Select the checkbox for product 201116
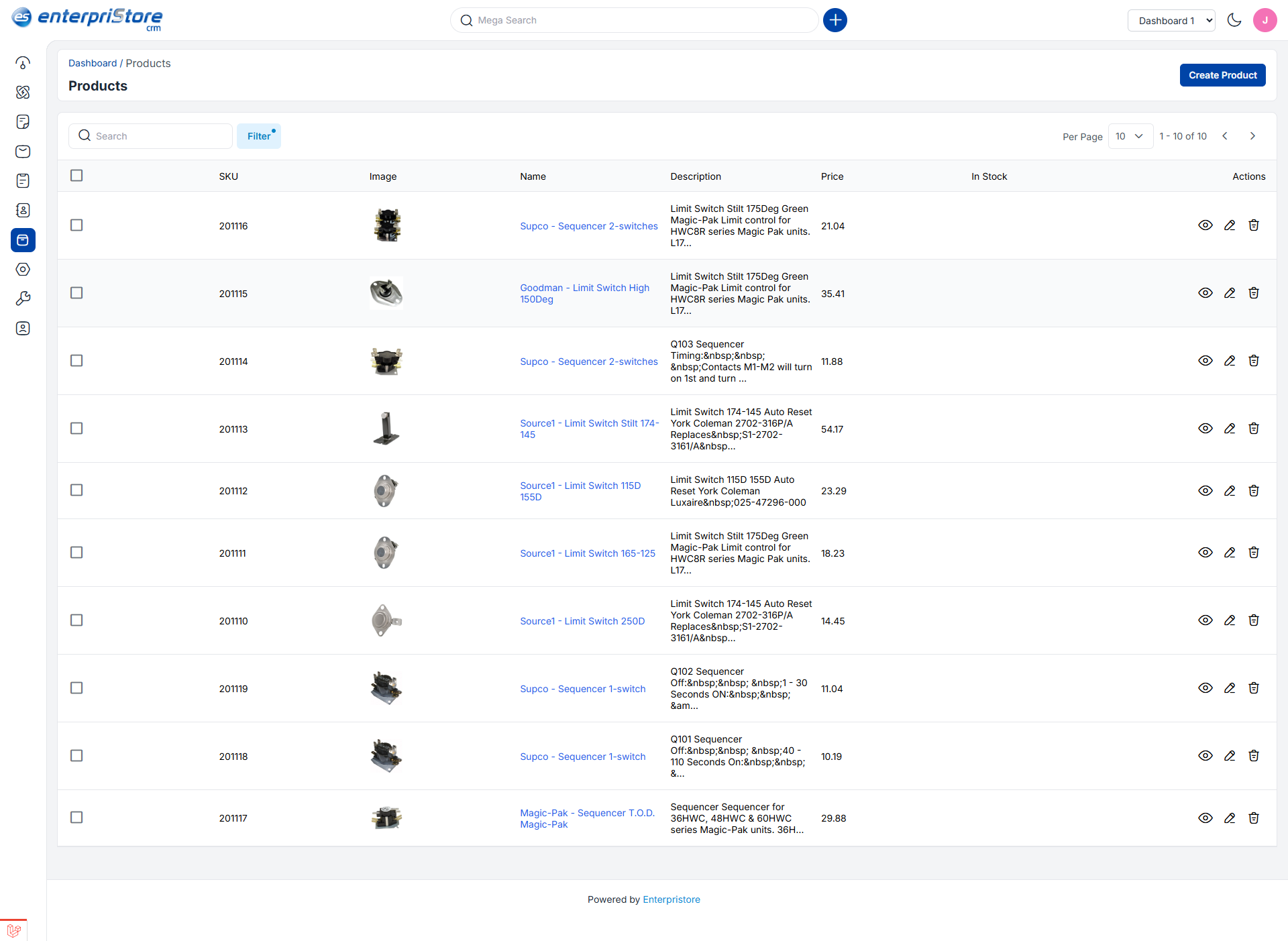1288x941 pixels. (76, 225)
